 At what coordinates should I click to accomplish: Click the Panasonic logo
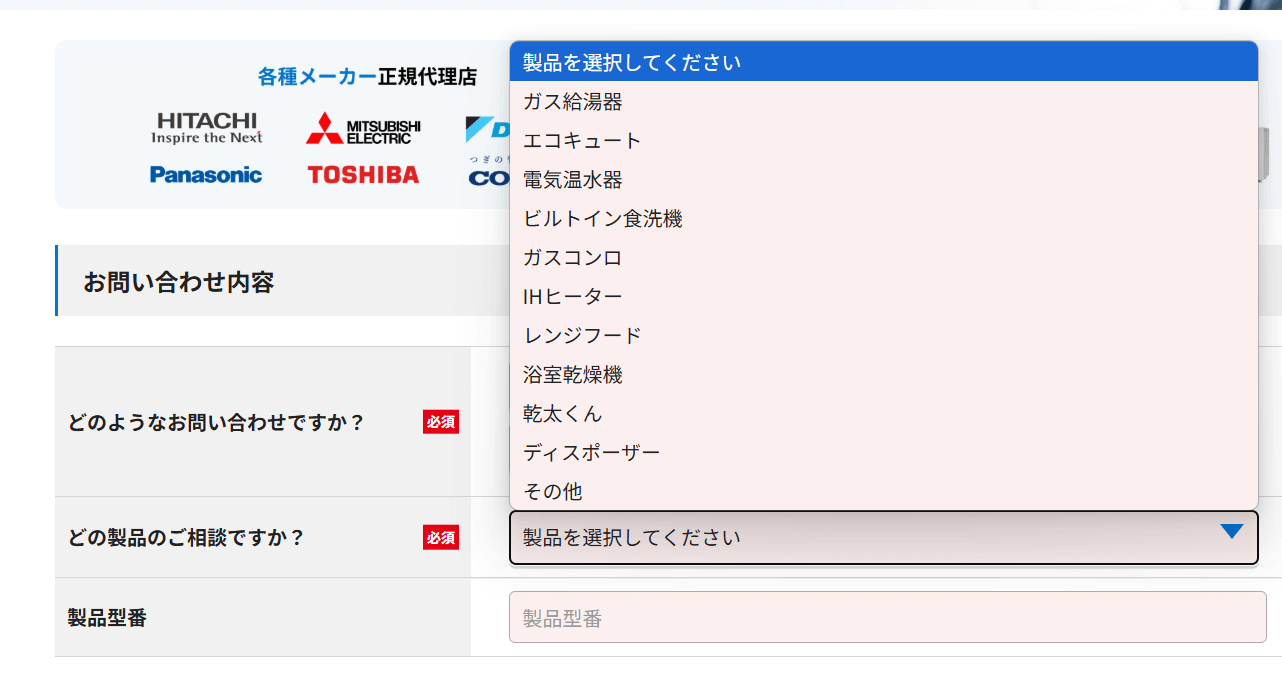[206, 175]
